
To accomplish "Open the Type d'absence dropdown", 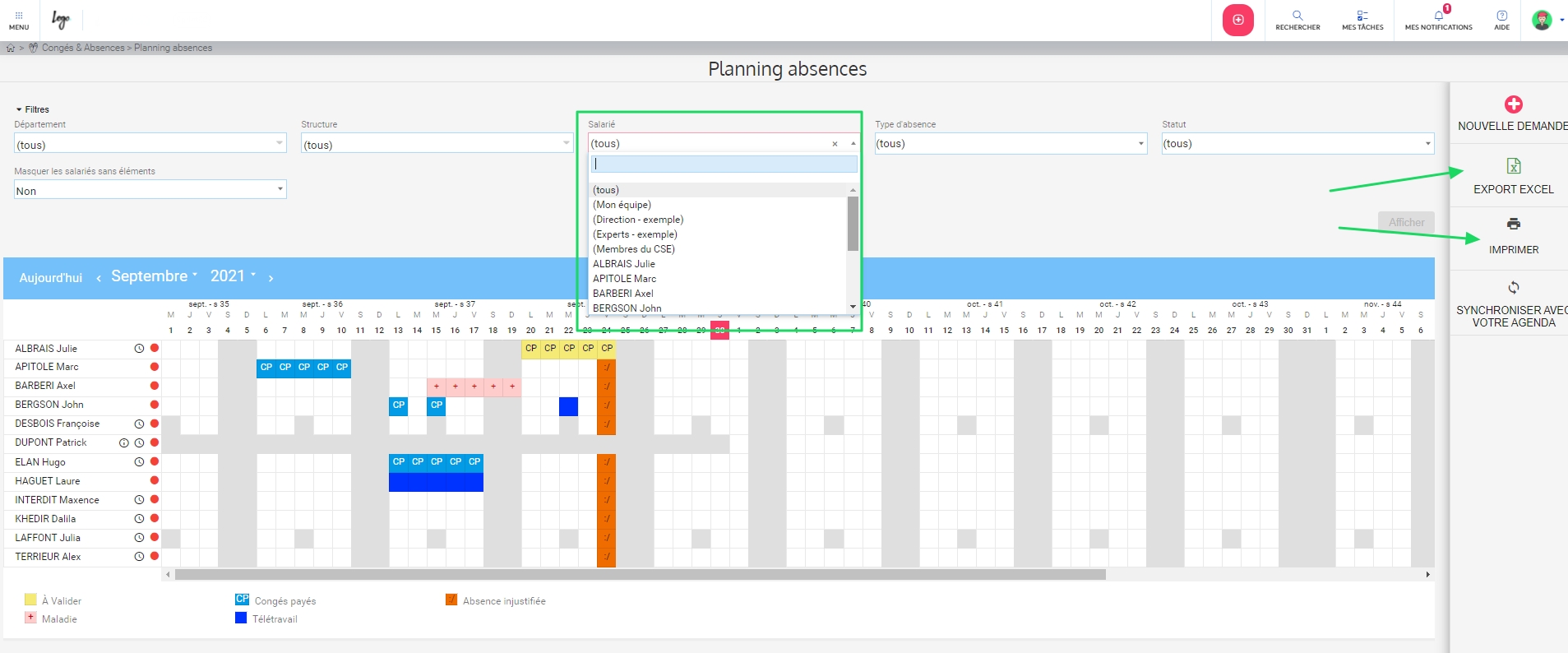I will (1010, 144).
